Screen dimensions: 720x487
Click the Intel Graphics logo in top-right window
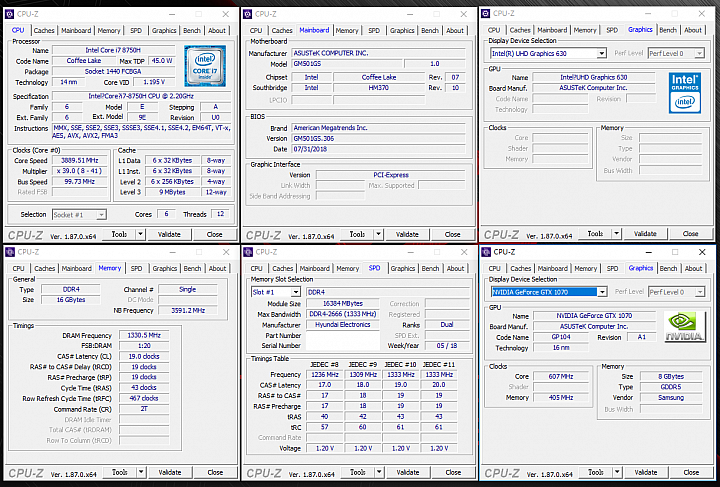pos(685,93)
